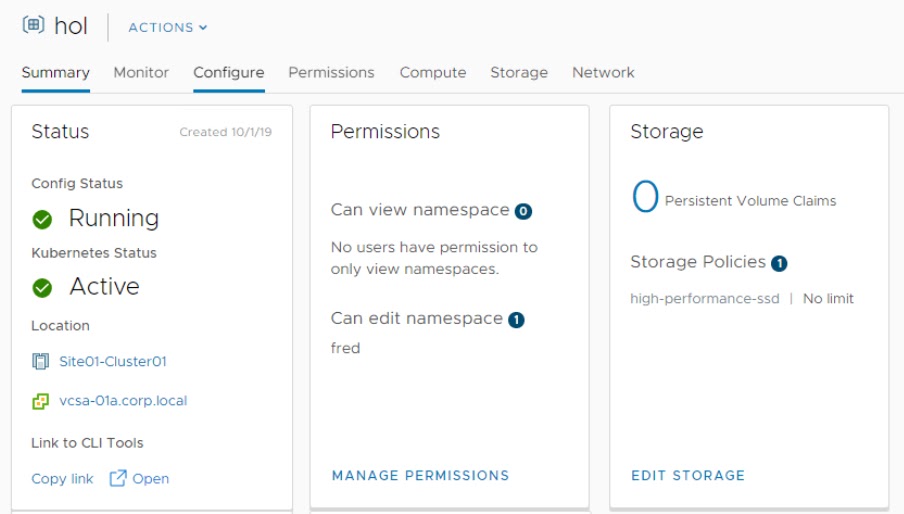Switch to the Monitor tab

pyautogui.click(x=141, y=72)
